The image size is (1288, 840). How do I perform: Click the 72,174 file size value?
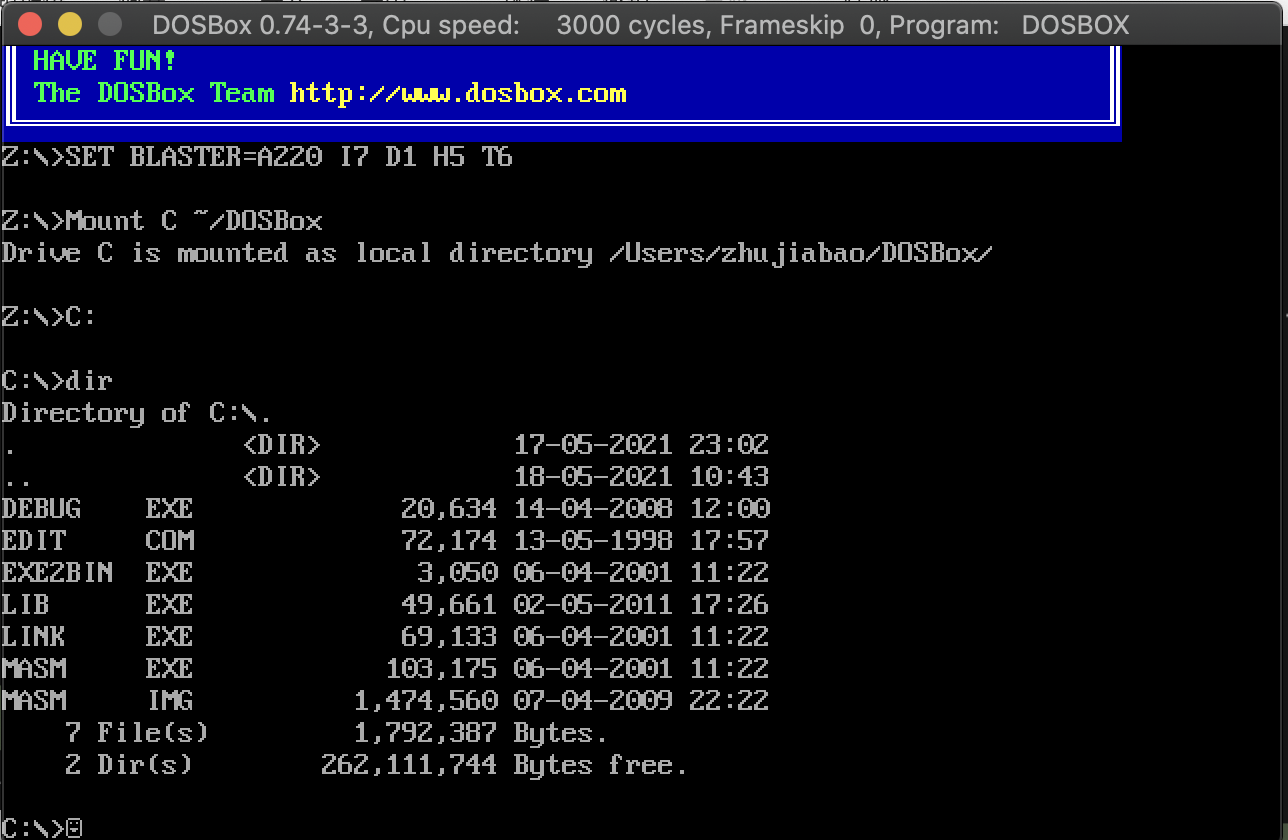[x=449, y=541]
